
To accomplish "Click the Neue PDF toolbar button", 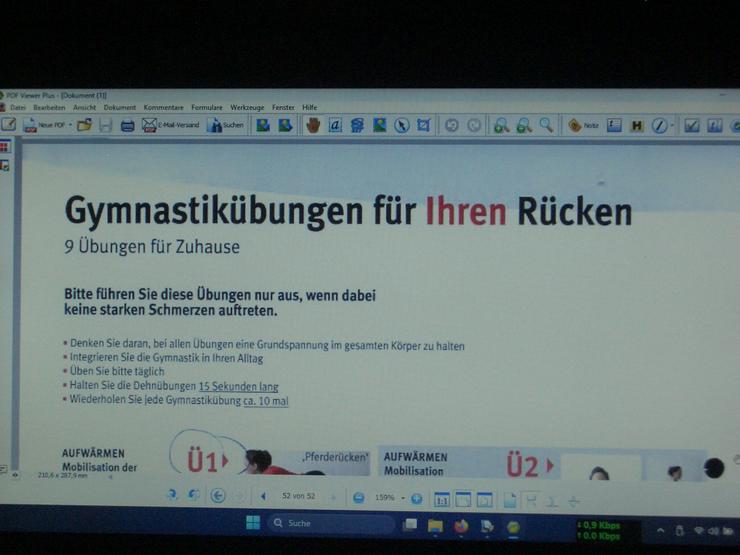I will coord(43,125).
